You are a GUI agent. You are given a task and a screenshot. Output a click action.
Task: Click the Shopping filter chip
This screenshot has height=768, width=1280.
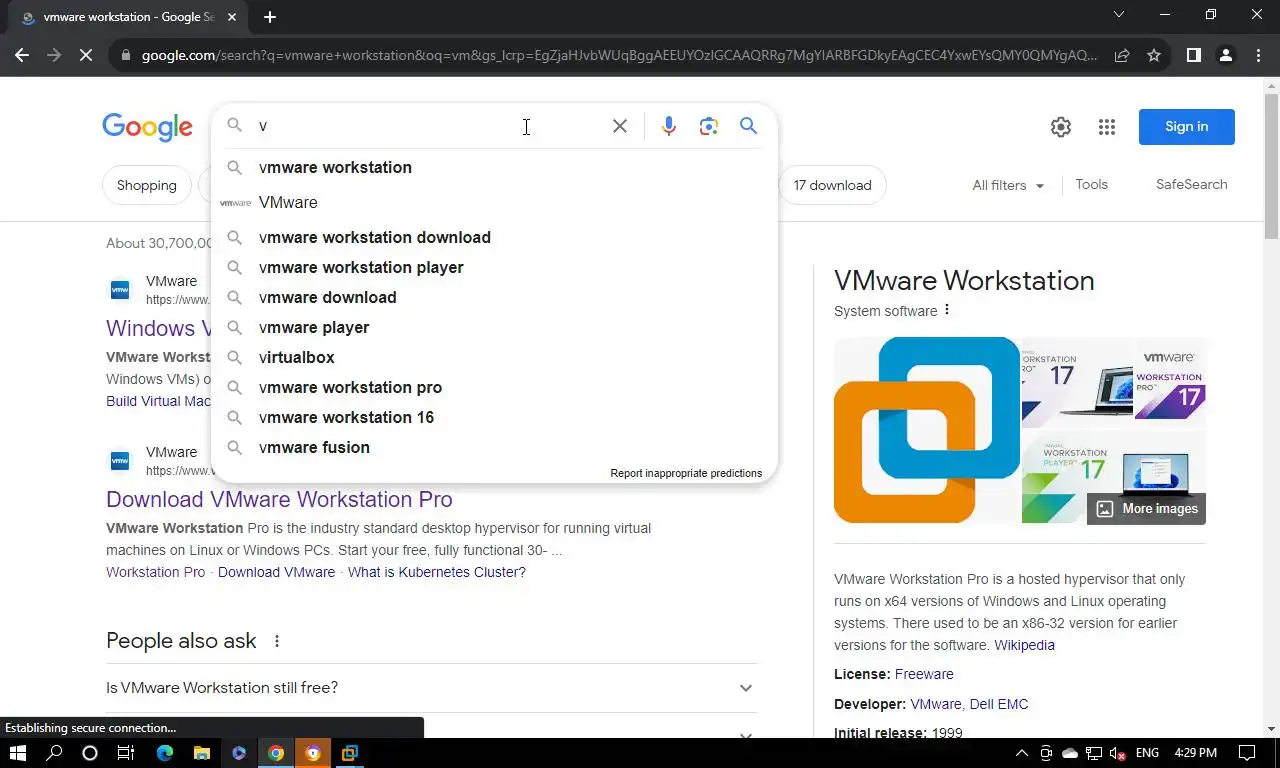pos(146,185)
